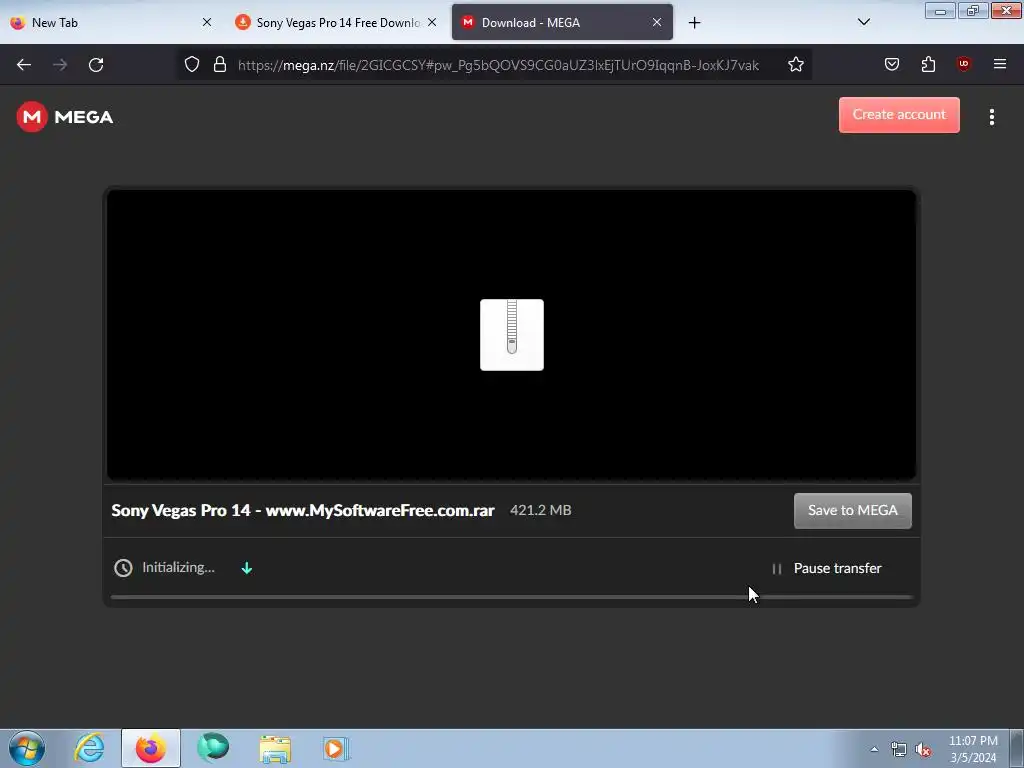Reload the current page
1024x768 pixels.
point(96,65)
